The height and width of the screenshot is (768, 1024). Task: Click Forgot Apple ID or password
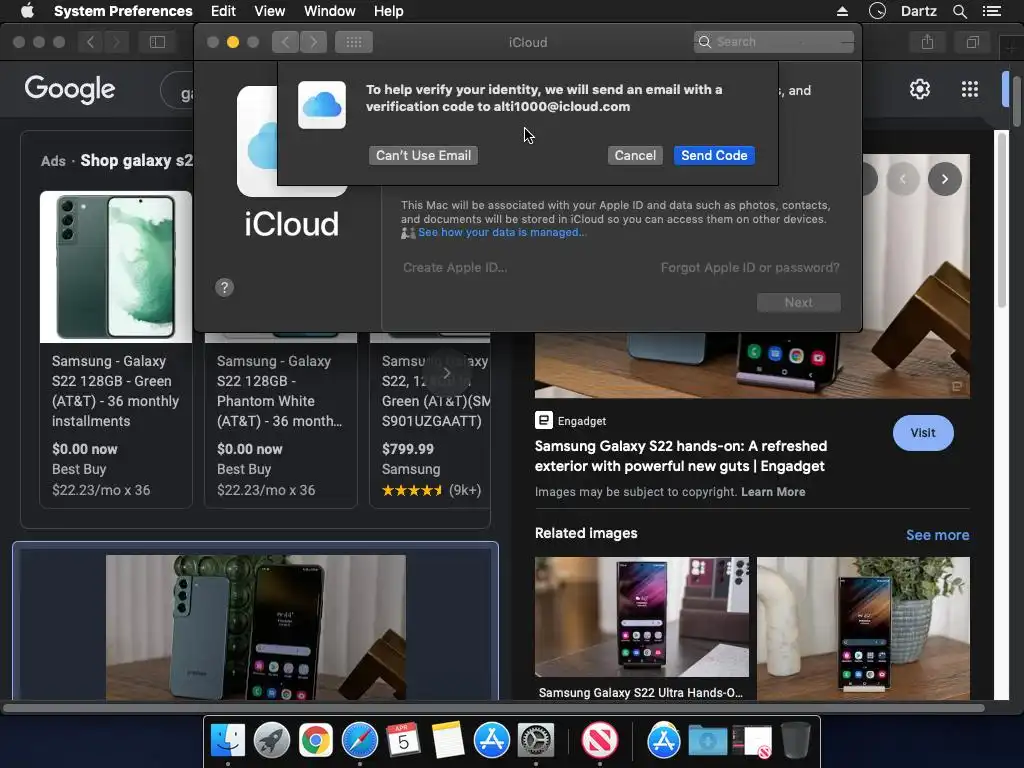[750, 268]
